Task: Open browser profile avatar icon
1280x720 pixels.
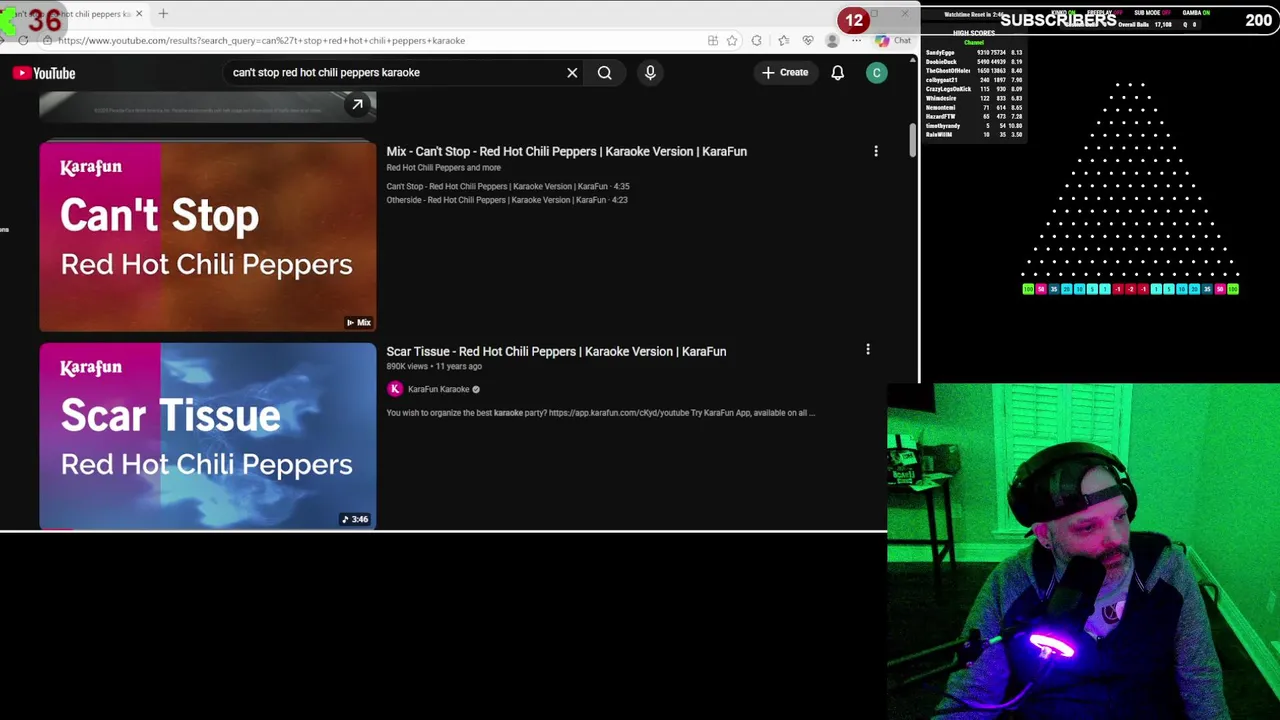Action: tap(832, 41)
